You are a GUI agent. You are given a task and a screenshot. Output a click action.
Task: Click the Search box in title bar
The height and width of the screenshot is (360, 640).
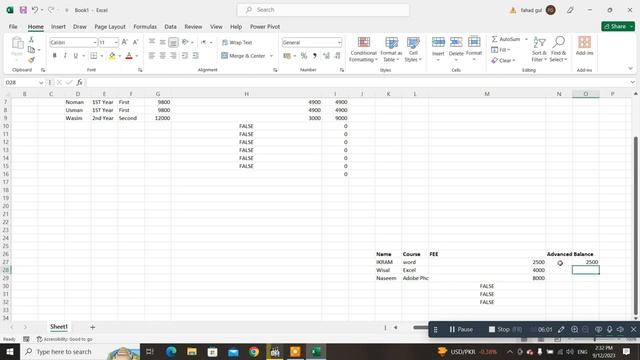point(323,10)
